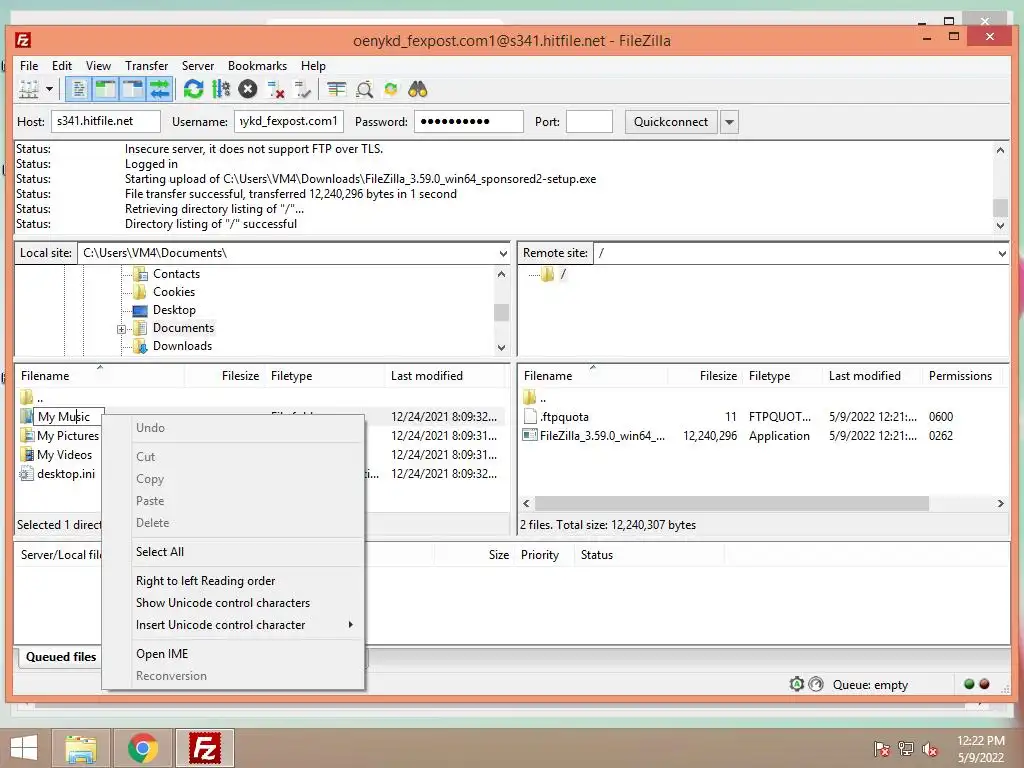Open the Site Manager dropdown arrow

[x=49, y=89]
